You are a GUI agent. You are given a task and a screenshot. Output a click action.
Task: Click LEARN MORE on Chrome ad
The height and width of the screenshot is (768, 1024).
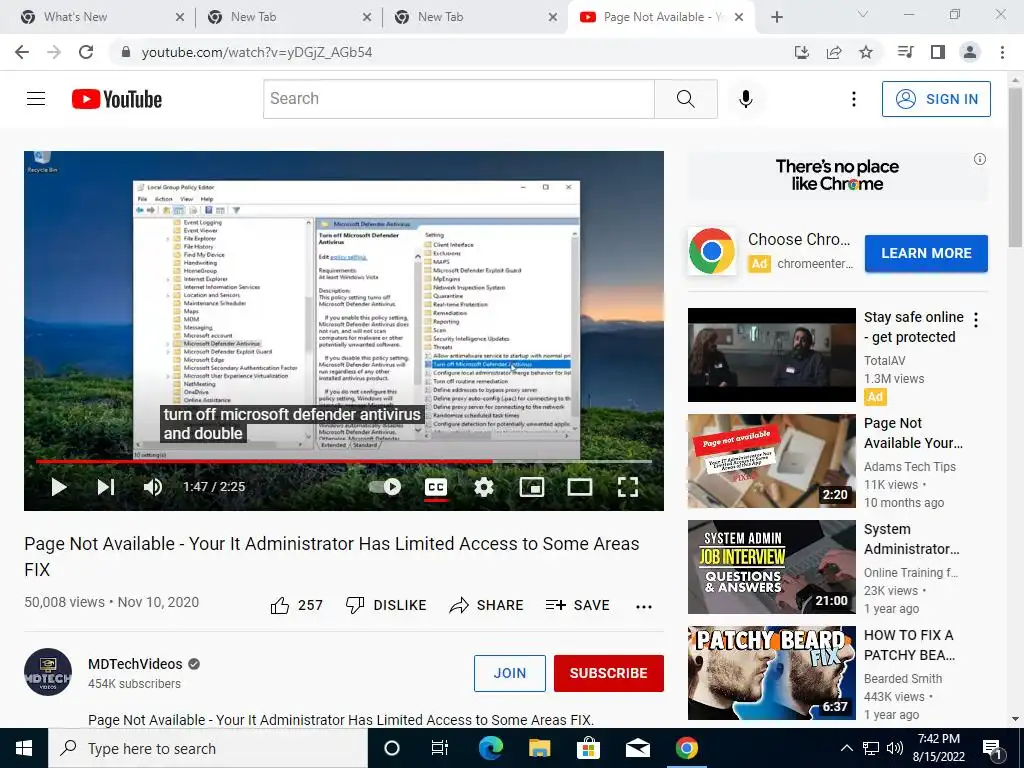pos(926,253)
